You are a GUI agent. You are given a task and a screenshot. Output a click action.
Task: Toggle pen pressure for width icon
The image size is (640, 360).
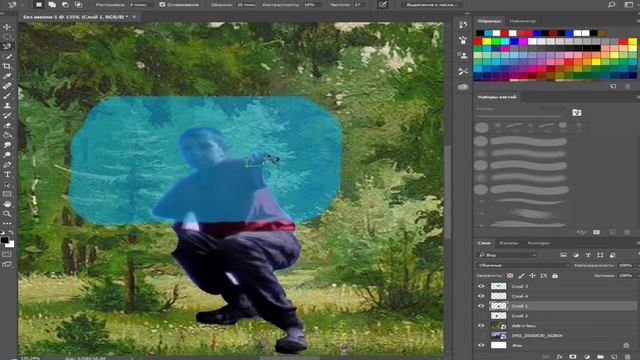(x=382, y=4)
